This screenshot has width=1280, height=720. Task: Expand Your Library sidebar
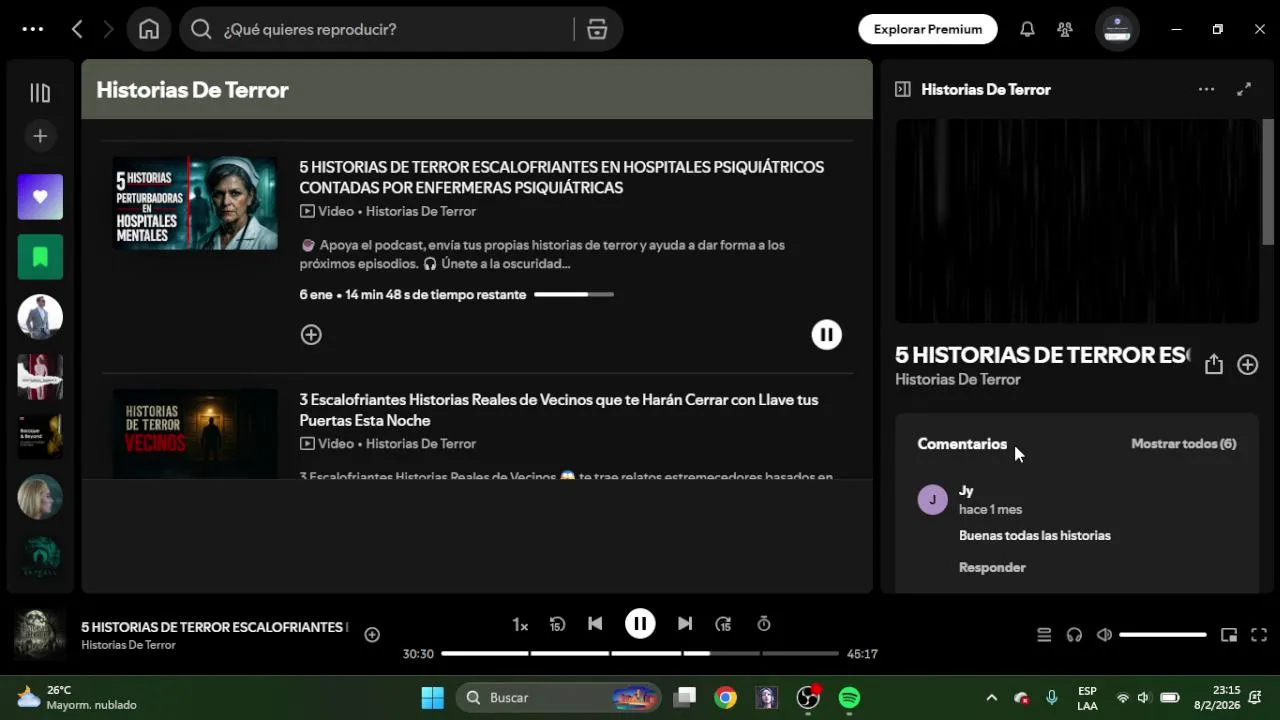click(x=40, y=93)
